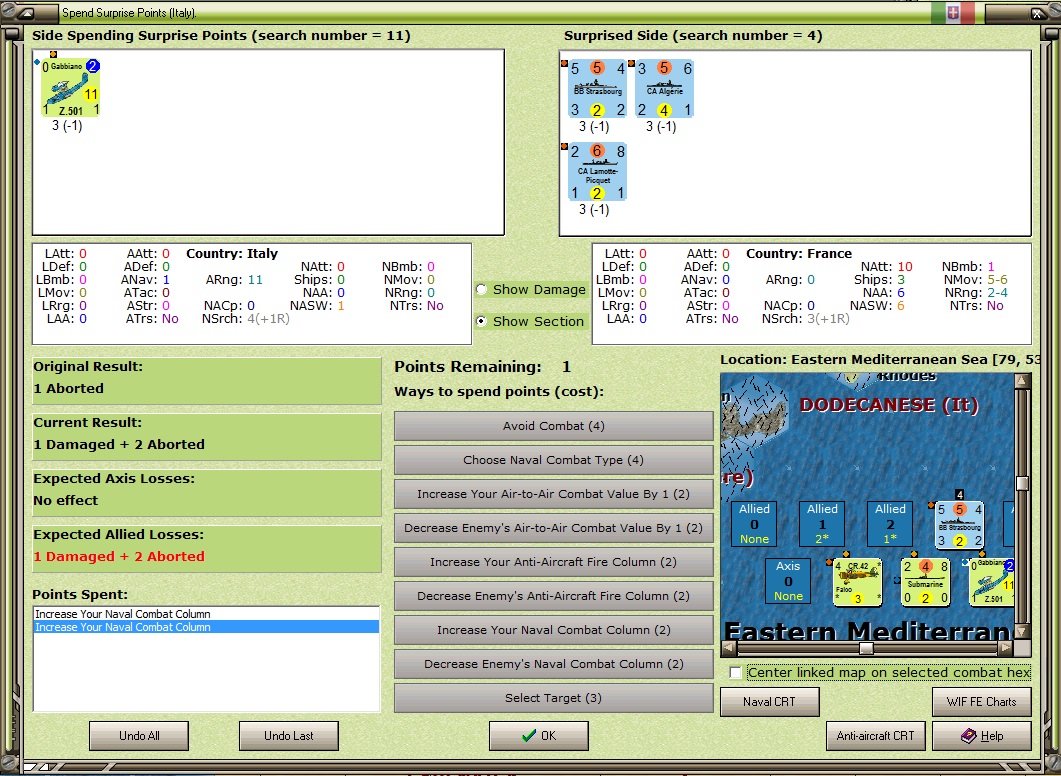This screenshot has height=776, width=1061.
Task: Click Decrease Enemy's Naval Combat Column button
Action: (554, 664)
